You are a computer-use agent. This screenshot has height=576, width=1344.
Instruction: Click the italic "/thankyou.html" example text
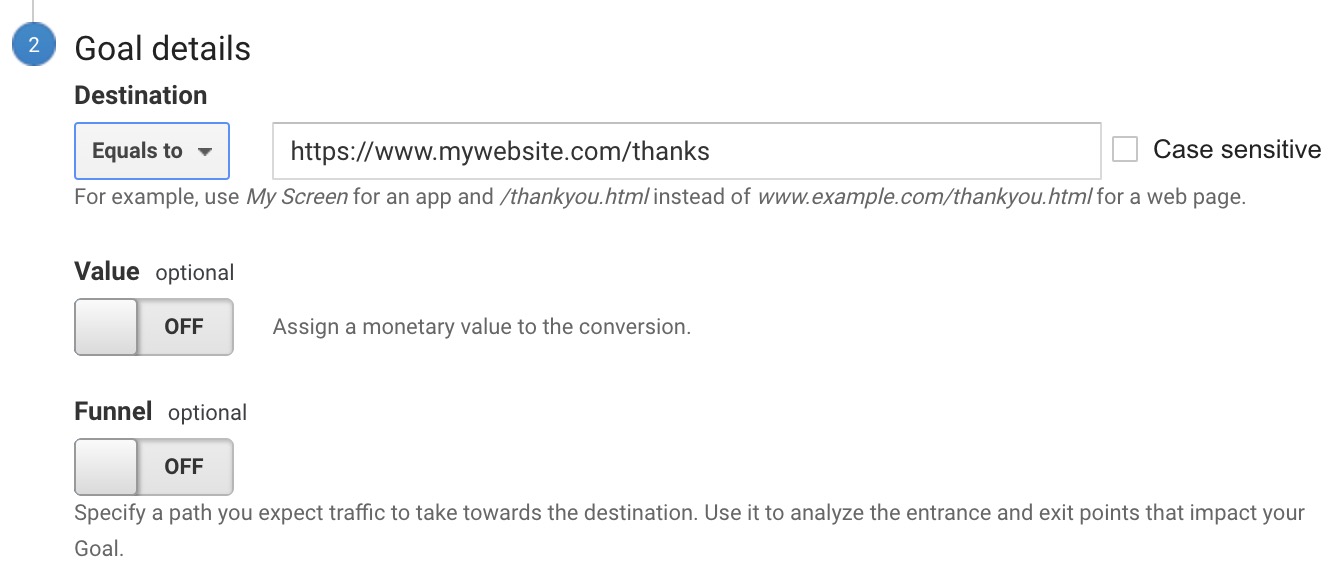(x=574, y=197)
